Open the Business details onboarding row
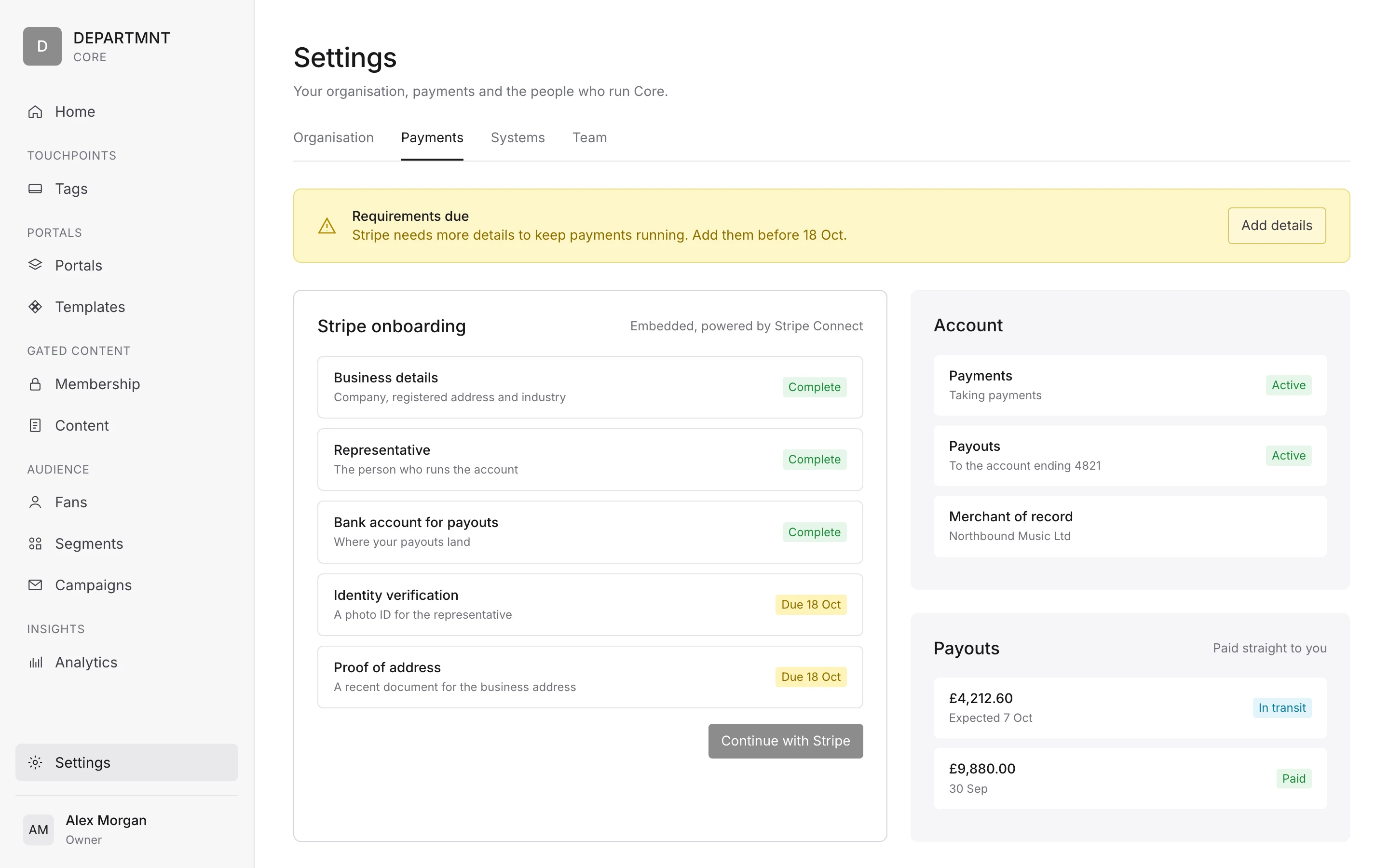 590,387
